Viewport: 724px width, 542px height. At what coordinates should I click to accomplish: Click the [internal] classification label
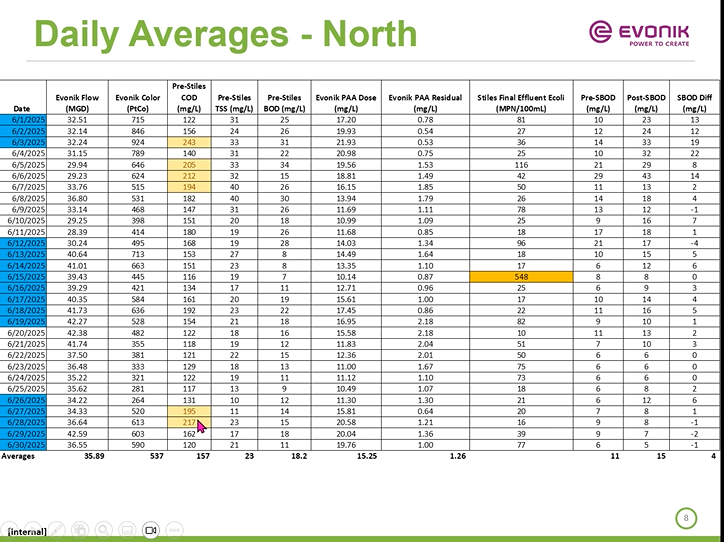26,528
